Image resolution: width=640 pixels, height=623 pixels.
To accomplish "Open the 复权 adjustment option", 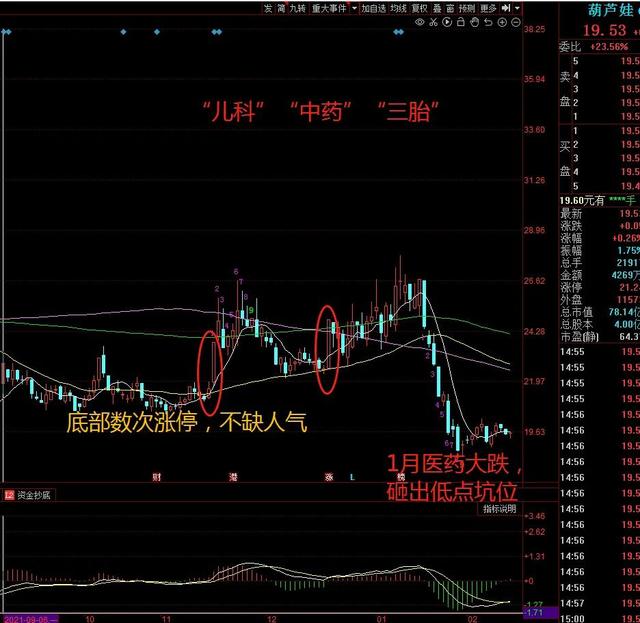I will 420,8.
